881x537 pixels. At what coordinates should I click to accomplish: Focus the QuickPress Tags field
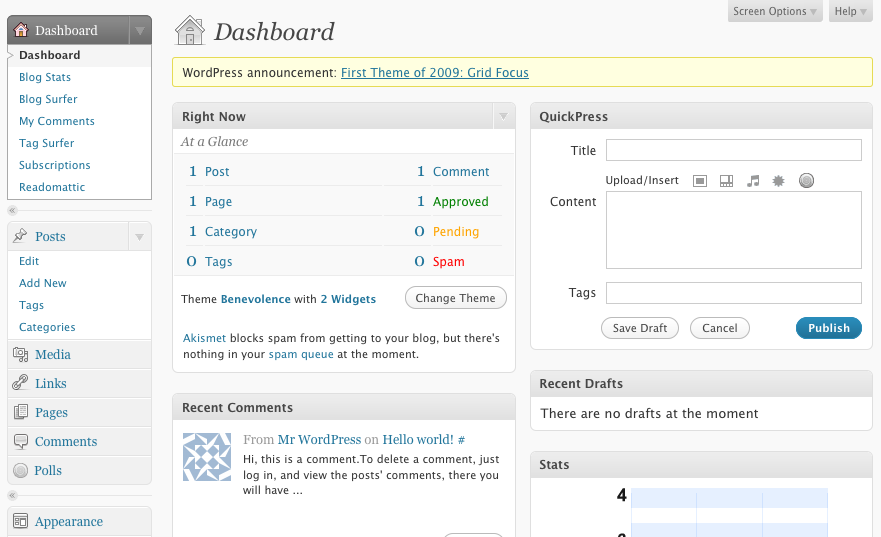tap(734, 293)
